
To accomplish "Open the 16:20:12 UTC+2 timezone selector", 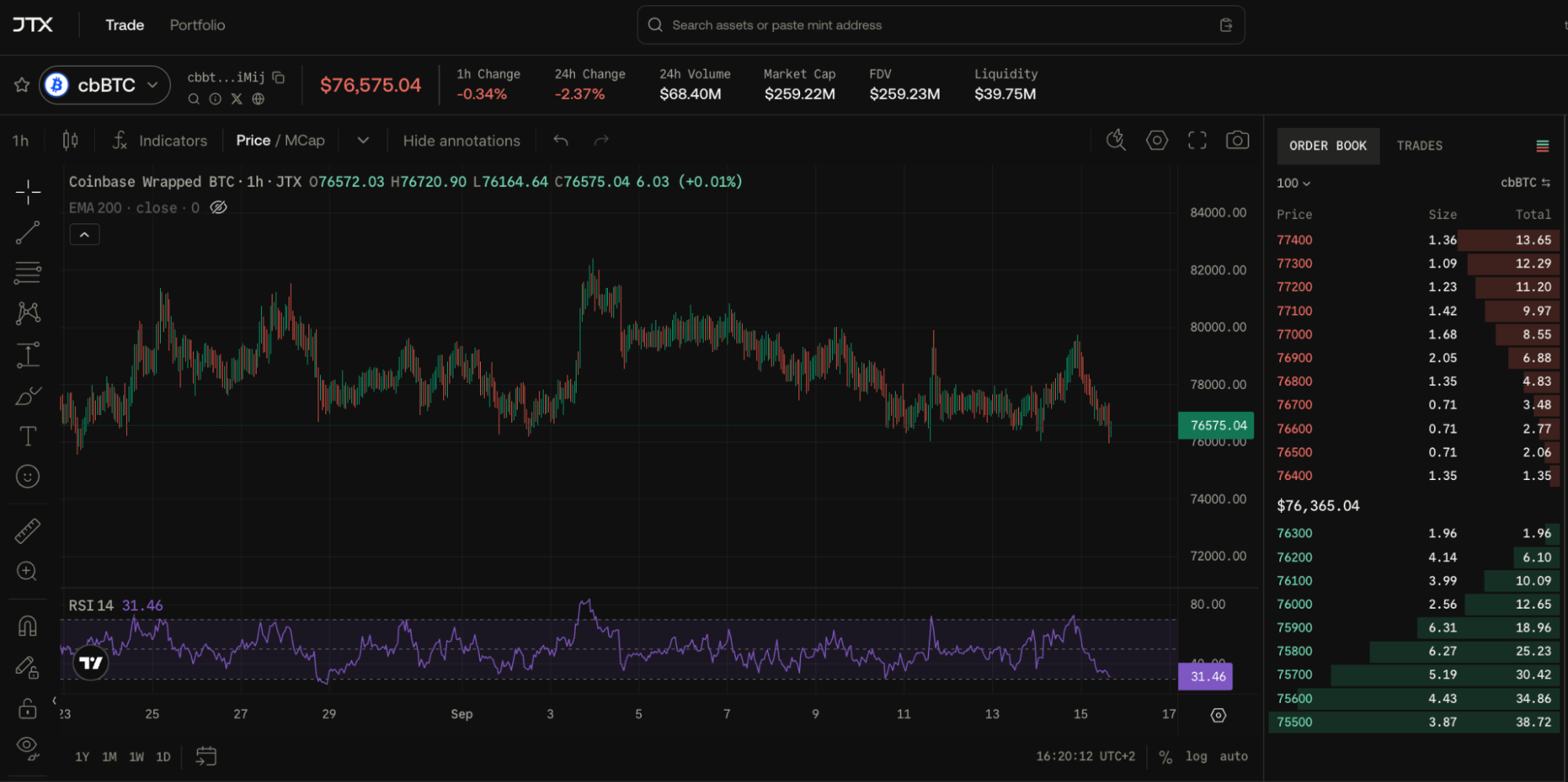I will (1086, 756).
